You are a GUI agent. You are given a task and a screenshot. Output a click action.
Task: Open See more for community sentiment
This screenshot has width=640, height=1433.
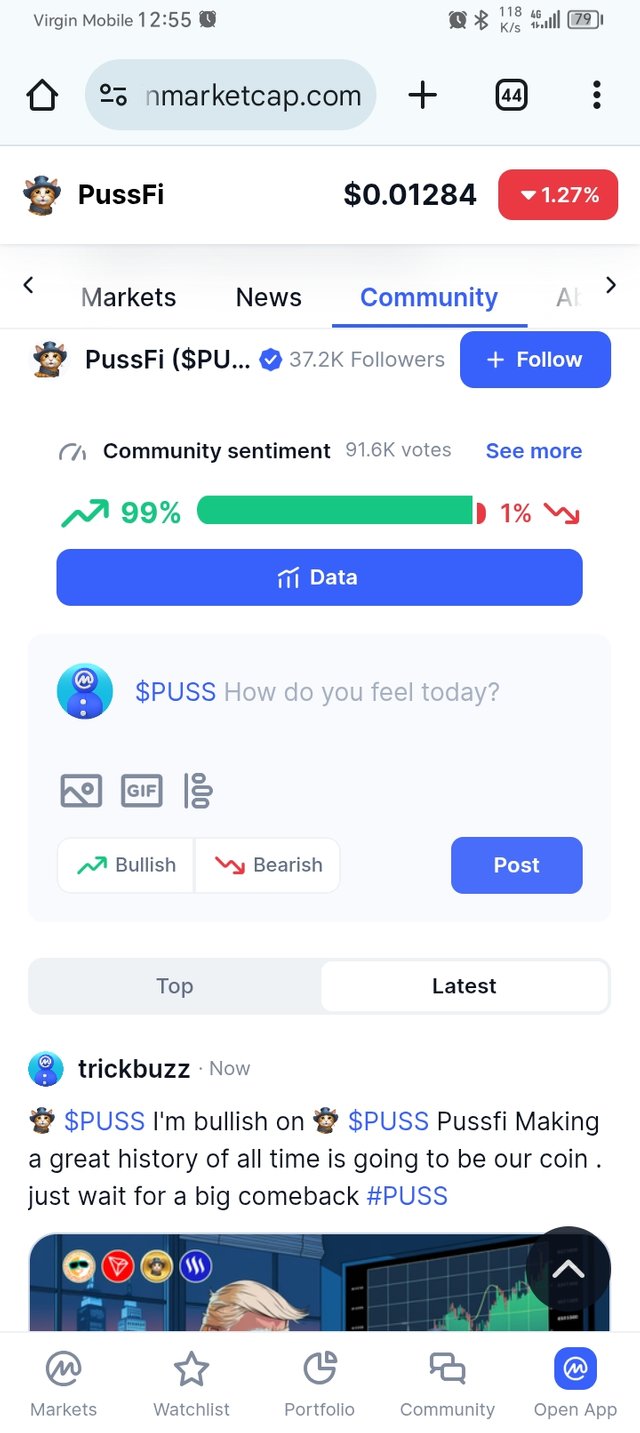(534, 451)
